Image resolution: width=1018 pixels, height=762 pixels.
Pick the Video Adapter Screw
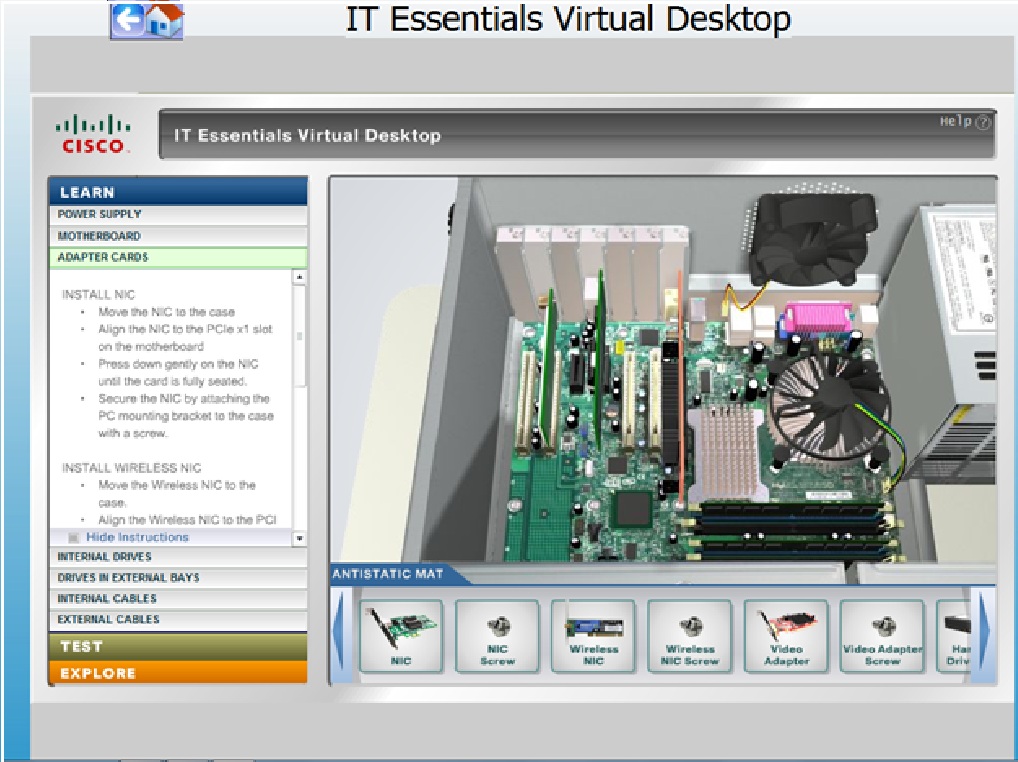881,637
